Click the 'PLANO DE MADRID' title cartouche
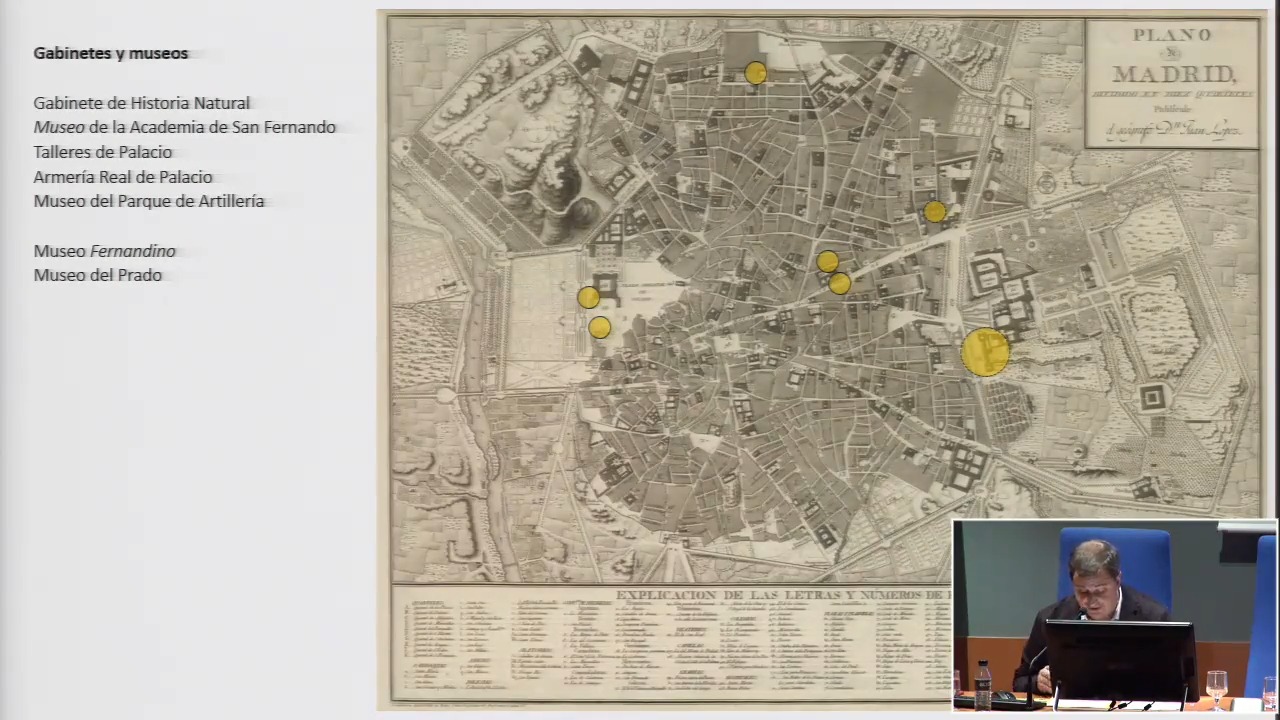This screenshot has height=720, width=1280. [x=1172, y=85]
